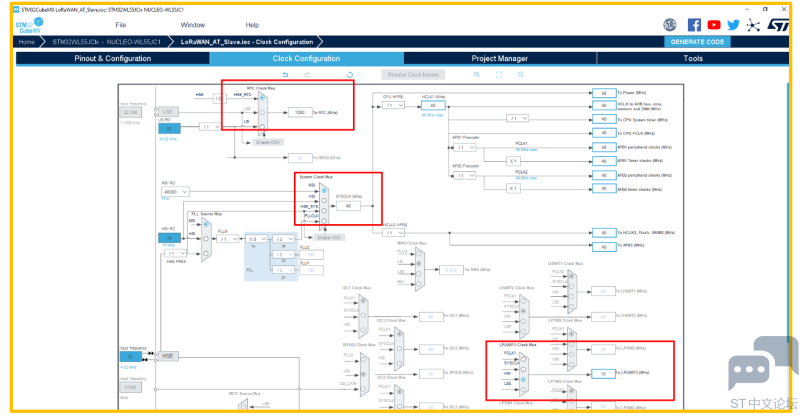Redo the clock configuration change
Image resolution: width=807 pixels, height=419 pixels.
pos(307,75)
